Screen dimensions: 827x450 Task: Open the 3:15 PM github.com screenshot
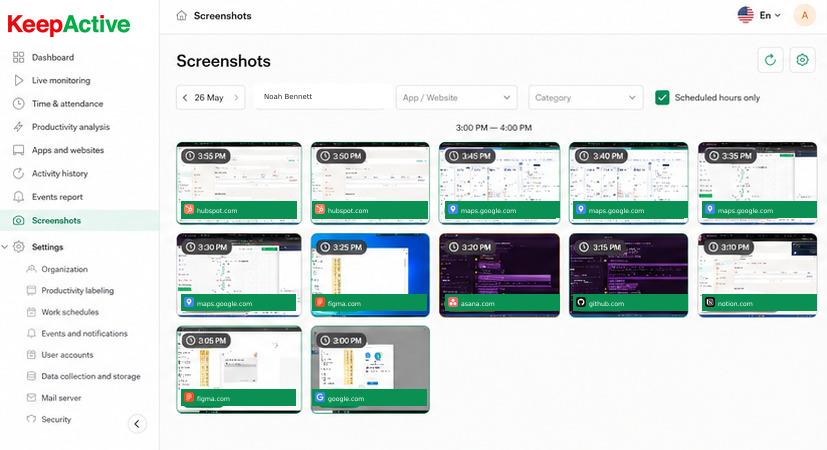(629, 275)
